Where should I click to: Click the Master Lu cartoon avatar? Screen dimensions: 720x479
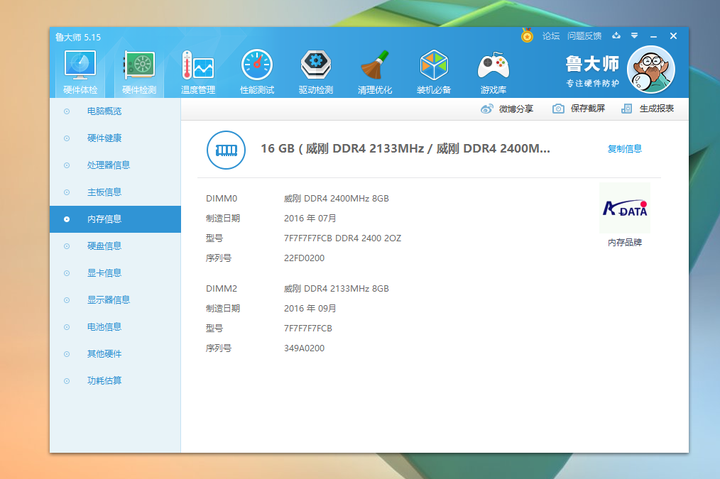[x=651, y=69]
